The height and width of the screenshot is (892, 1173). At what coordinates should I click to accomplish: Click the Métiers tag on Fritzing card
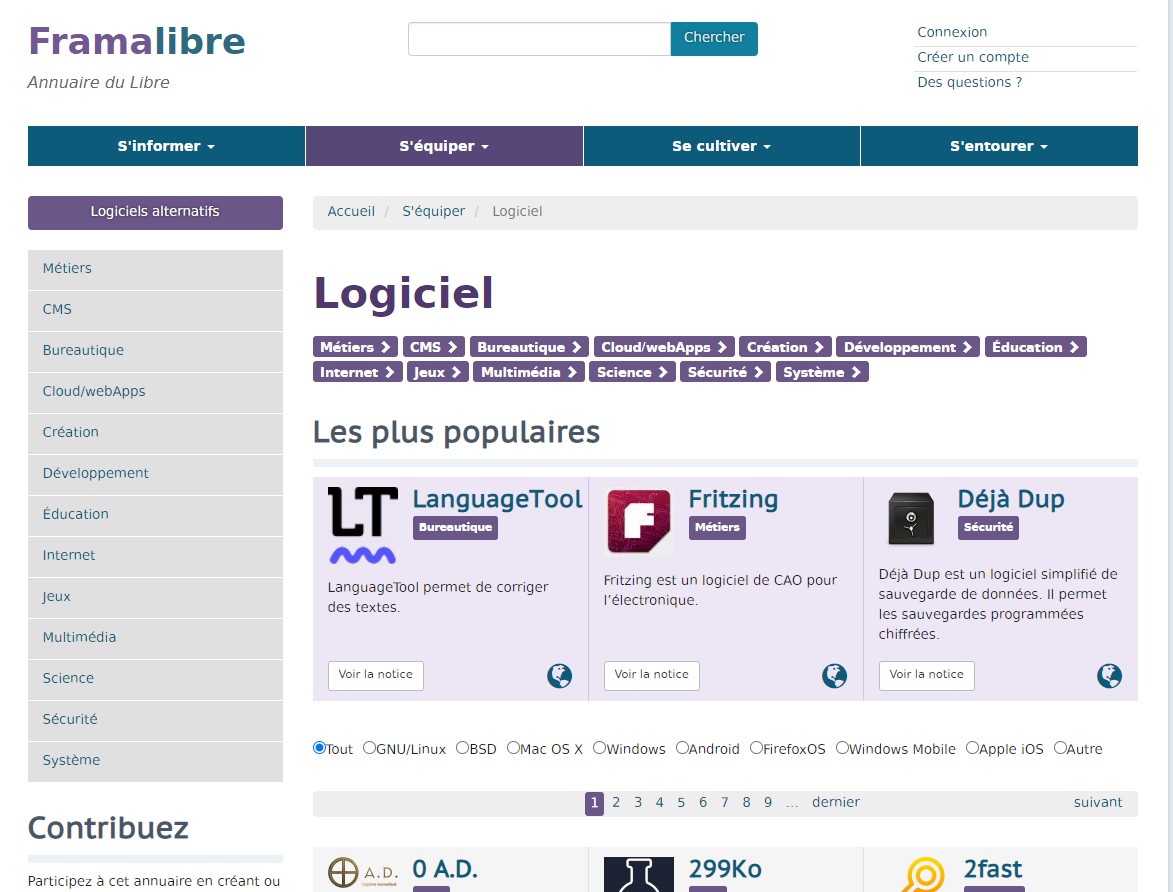[x=717, y=528]
